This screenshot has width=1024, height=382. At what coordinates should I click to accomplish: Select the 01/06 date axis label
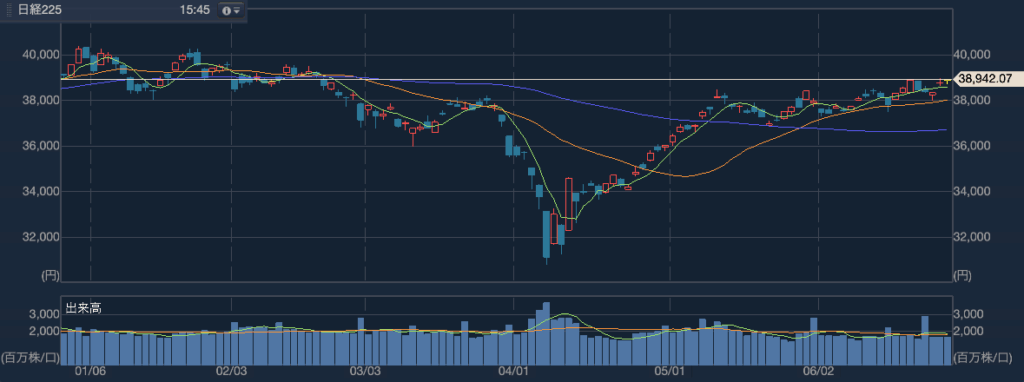point(90,371)
